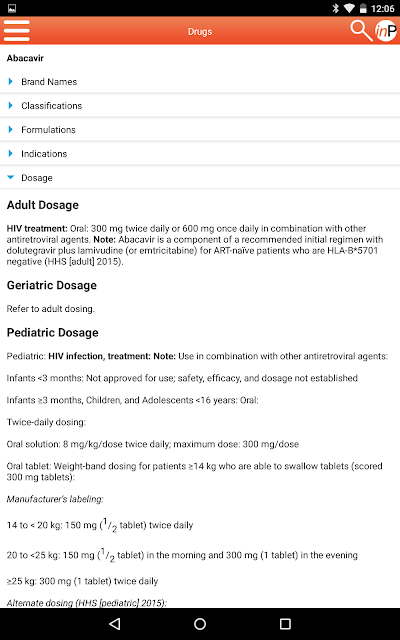Screen dimensions: 400x640
Task: Tap the clock showing 12:06
Action: [382, 8]
